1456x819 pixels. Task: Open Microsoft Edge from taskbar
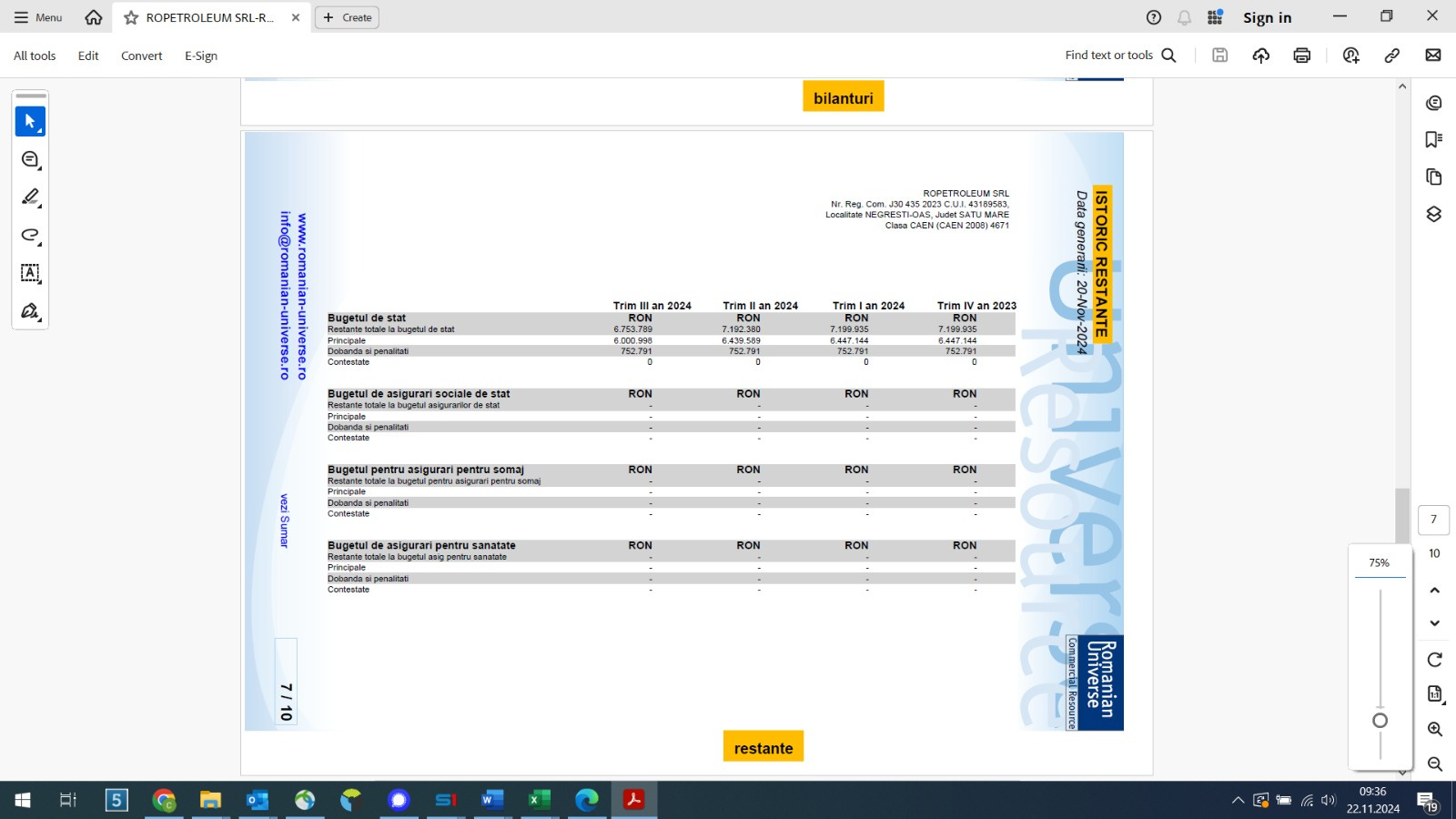point(587,800)
